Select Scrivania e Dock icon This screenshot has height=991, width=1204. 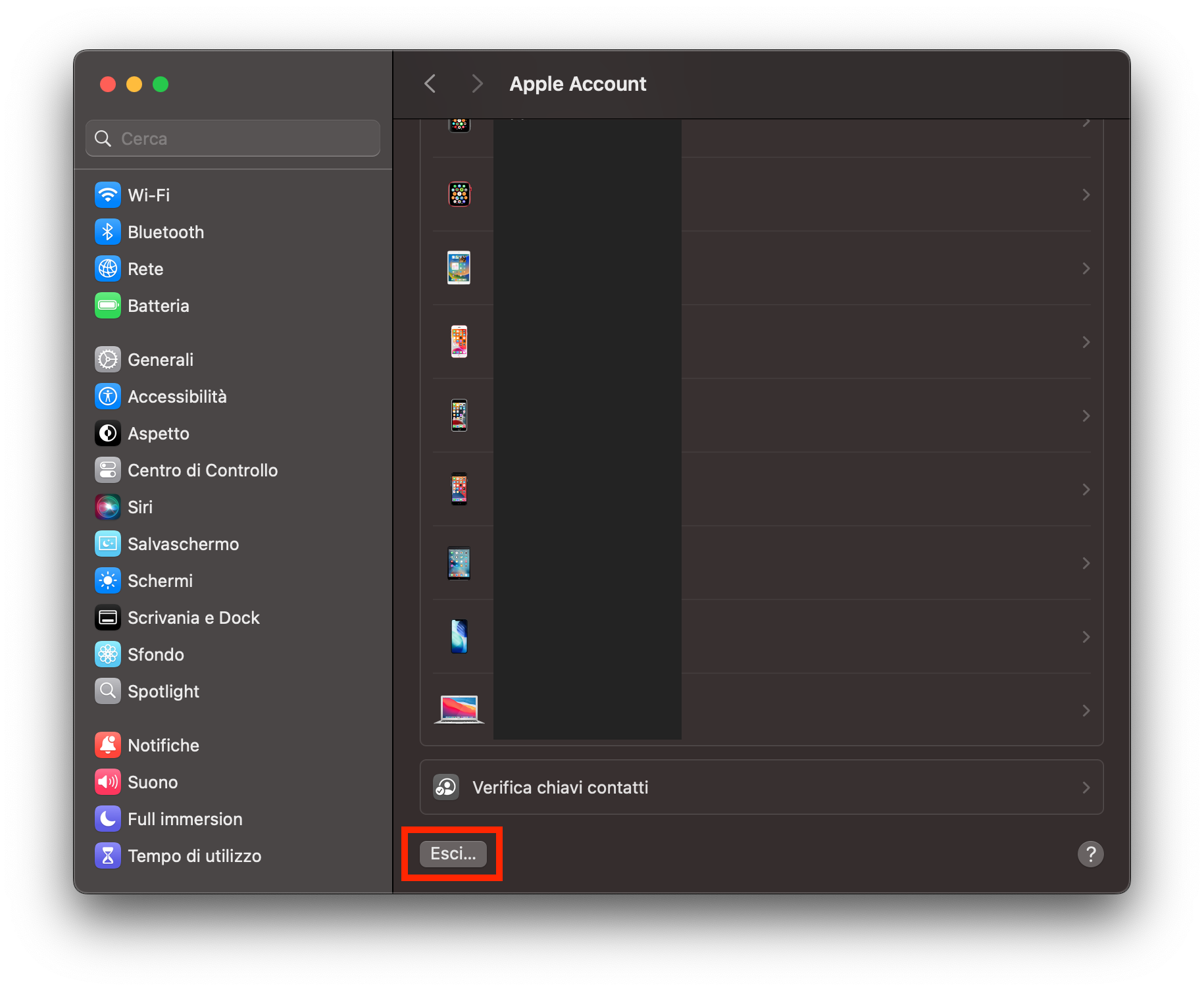click(108, 617)
